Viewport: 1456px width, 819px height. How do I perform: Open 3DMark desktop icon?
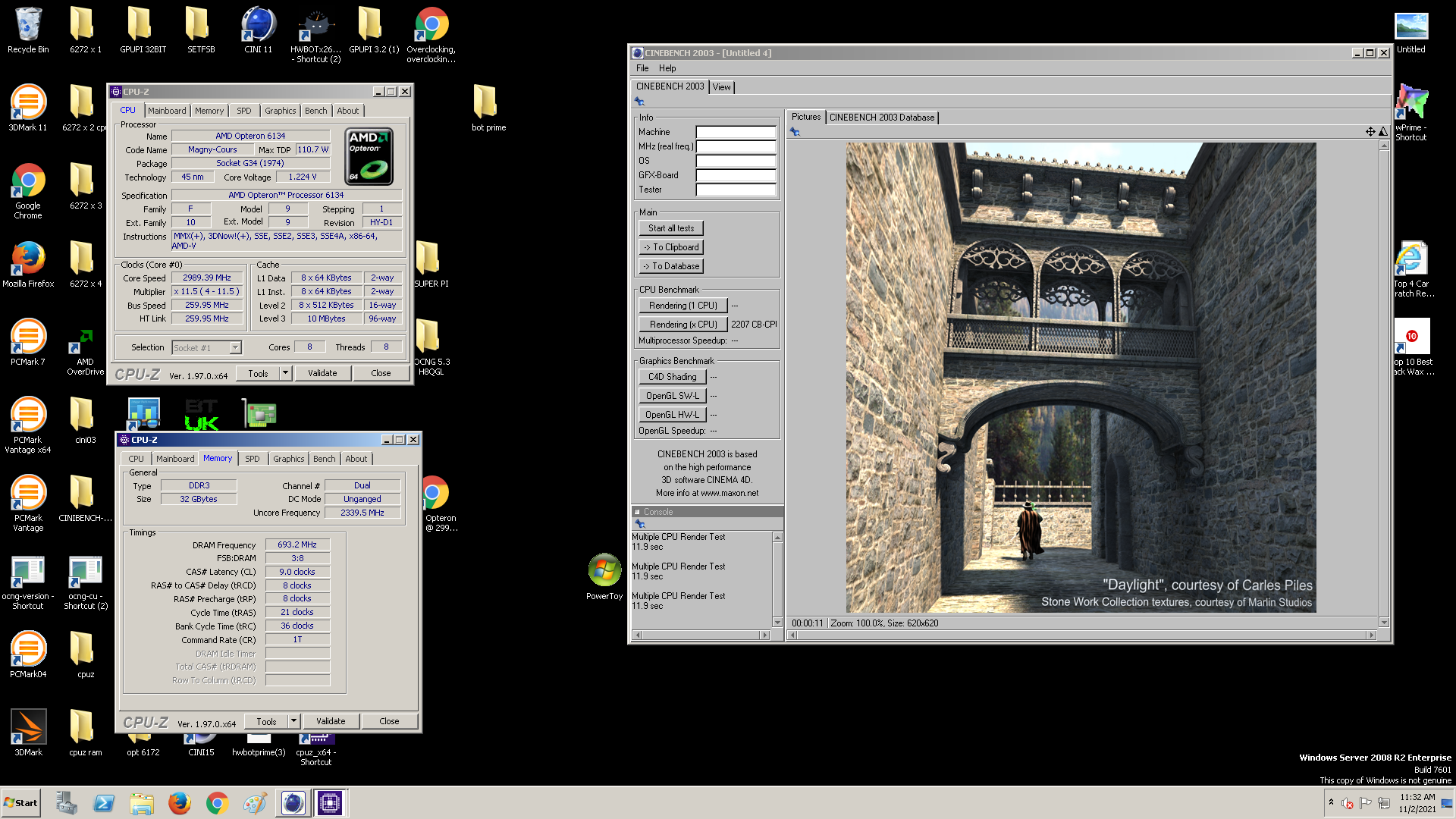[28, 732]
